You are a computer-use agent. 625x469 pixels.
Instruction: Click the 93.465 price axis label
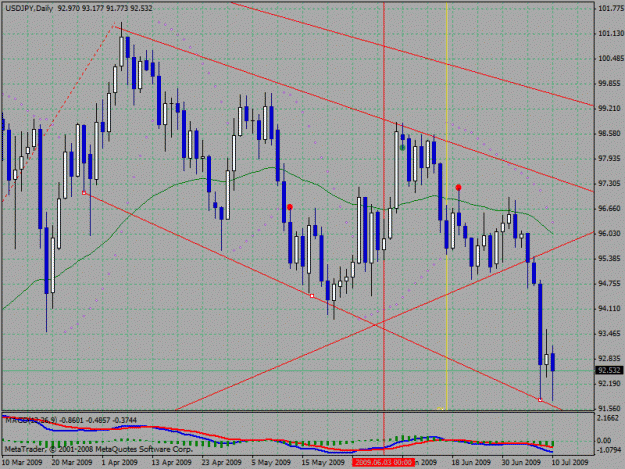[x=611, y=334]
